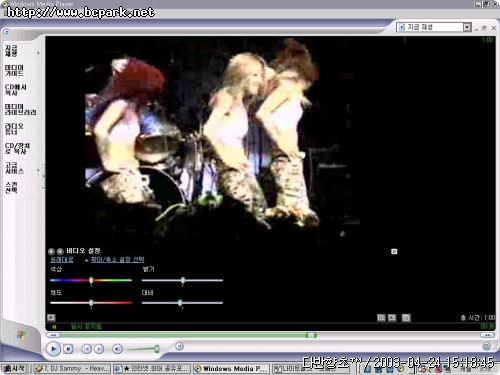500x375 pixels.
Task: Click the middle icon of the bottom-right video pane buttons
Action: (x=392, y=318)
